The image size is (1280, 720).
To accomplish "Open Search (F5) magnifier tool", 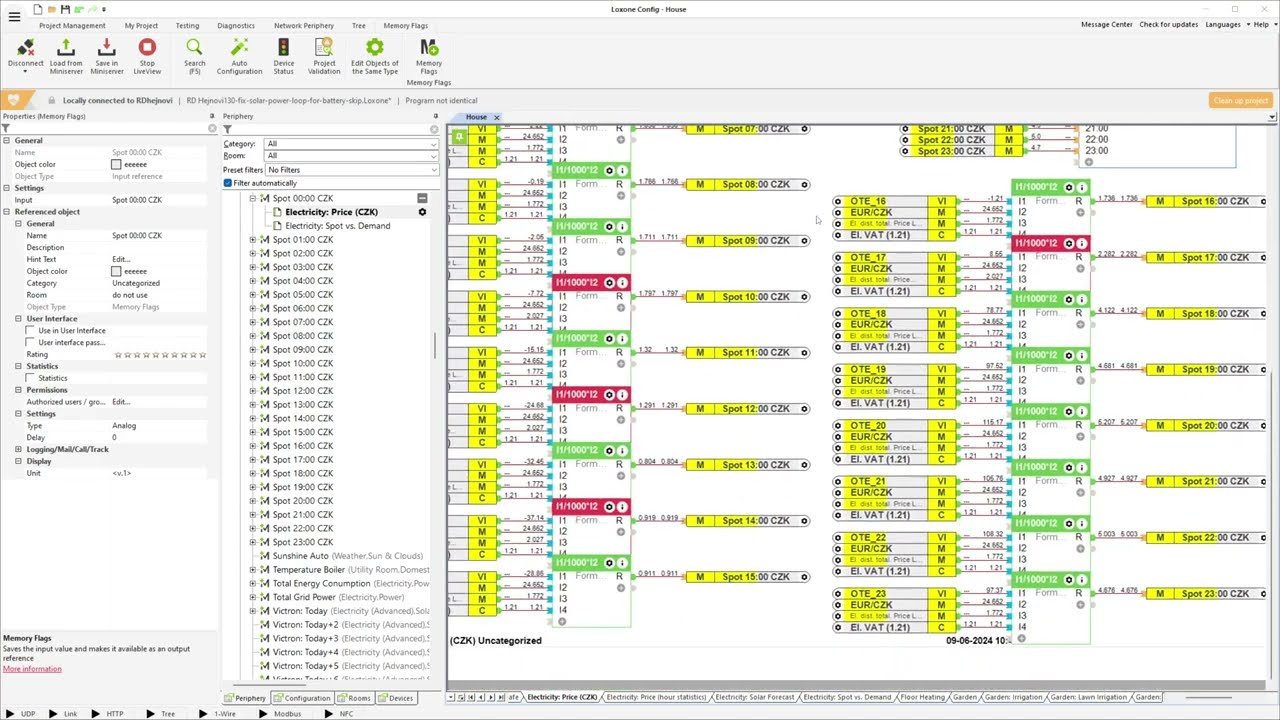I will [194, 47].
